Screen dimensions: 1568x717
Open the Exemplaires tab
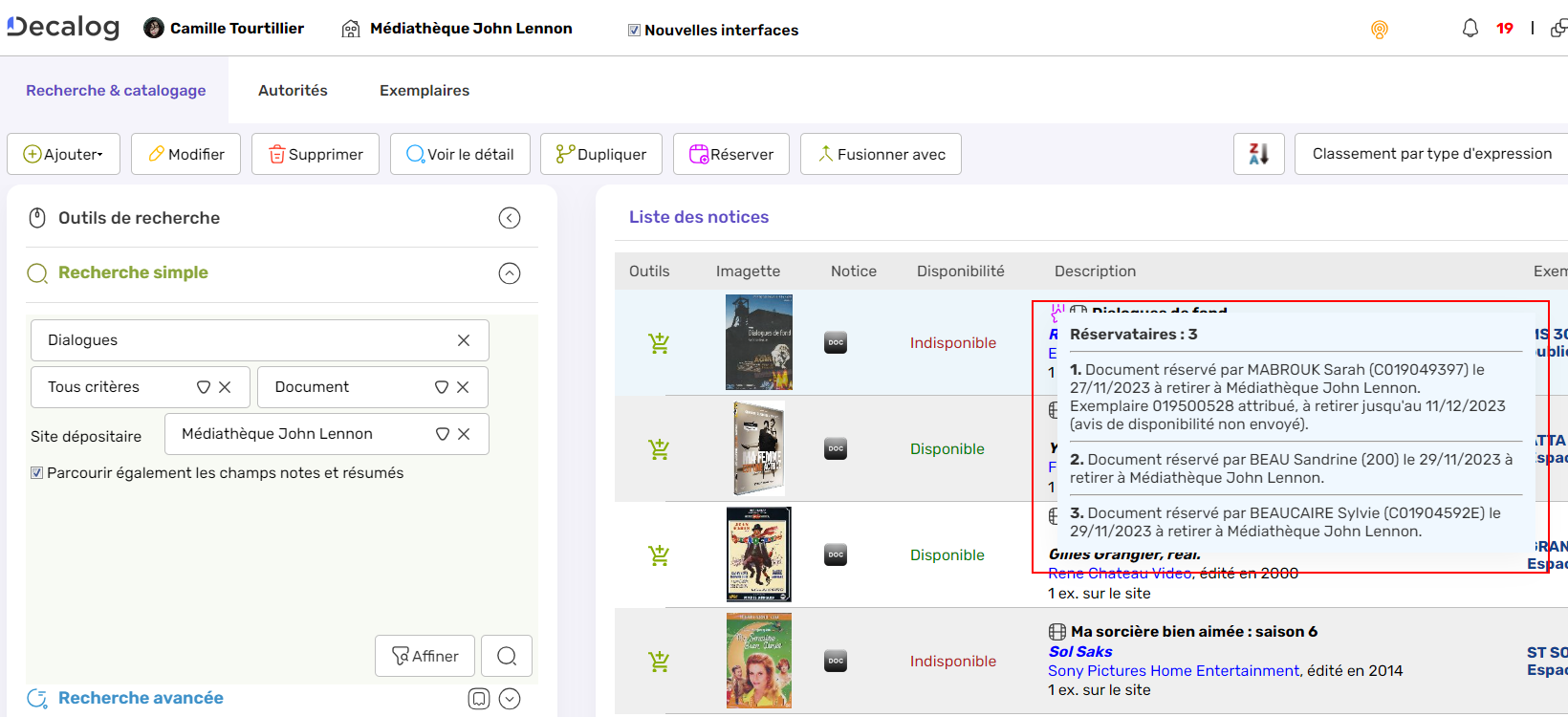(425, 91)
